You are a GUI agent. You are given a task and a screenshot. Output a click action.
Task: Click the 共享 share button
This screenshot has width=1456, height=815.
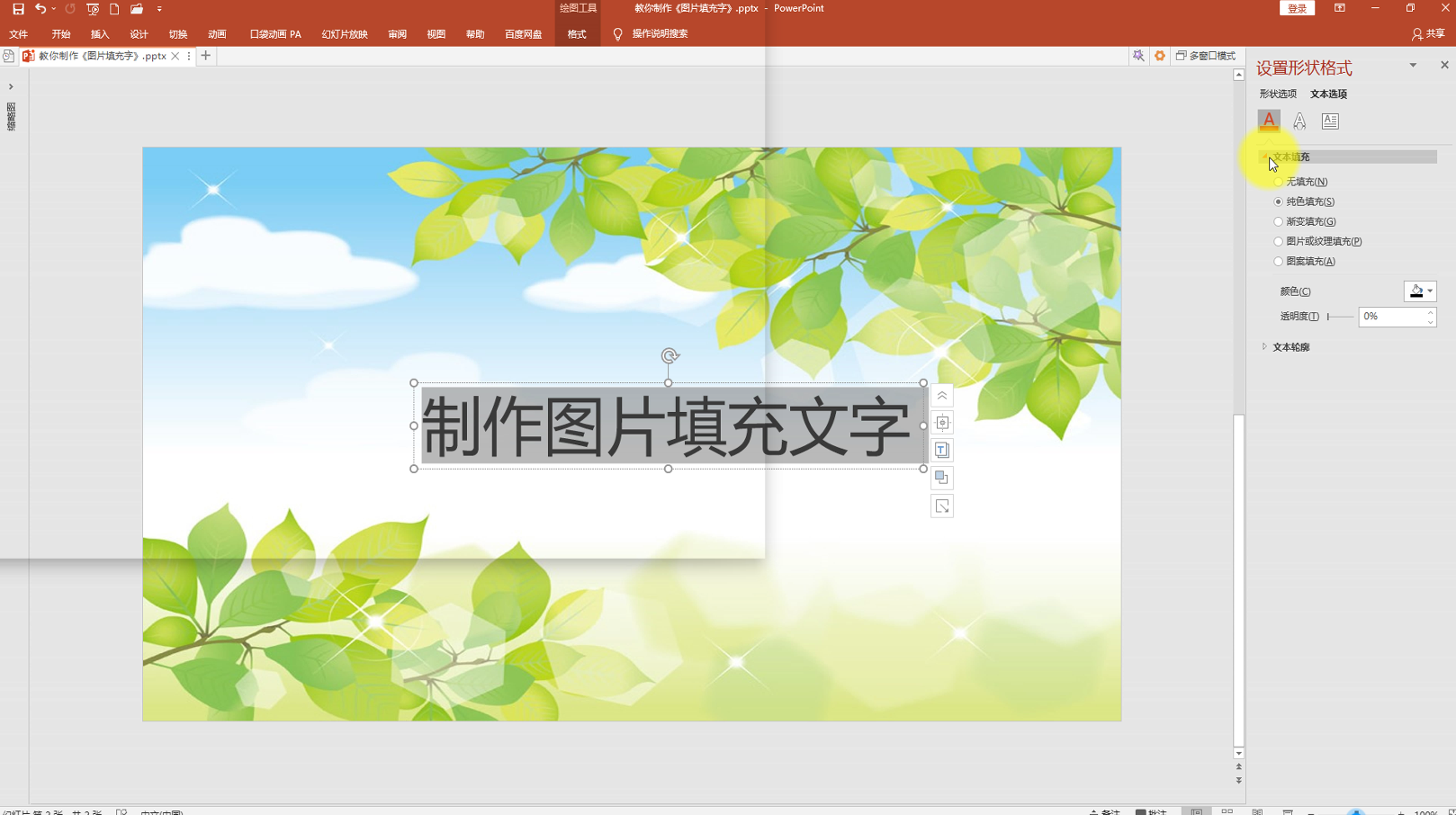click(x=1428, y=33)
